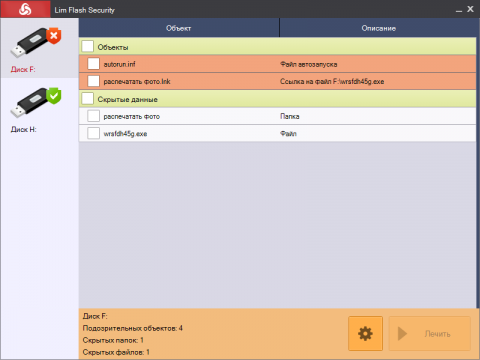Select the распечатать фото folder name

132,117
